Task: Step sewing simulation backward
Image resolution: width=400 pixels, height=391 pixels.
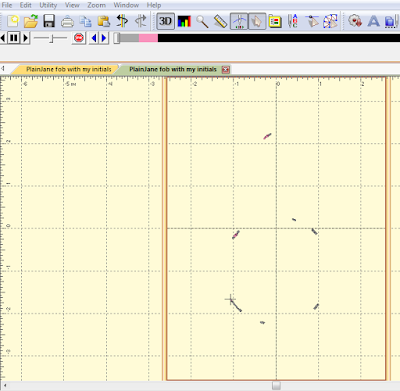Action: [3, 38]
